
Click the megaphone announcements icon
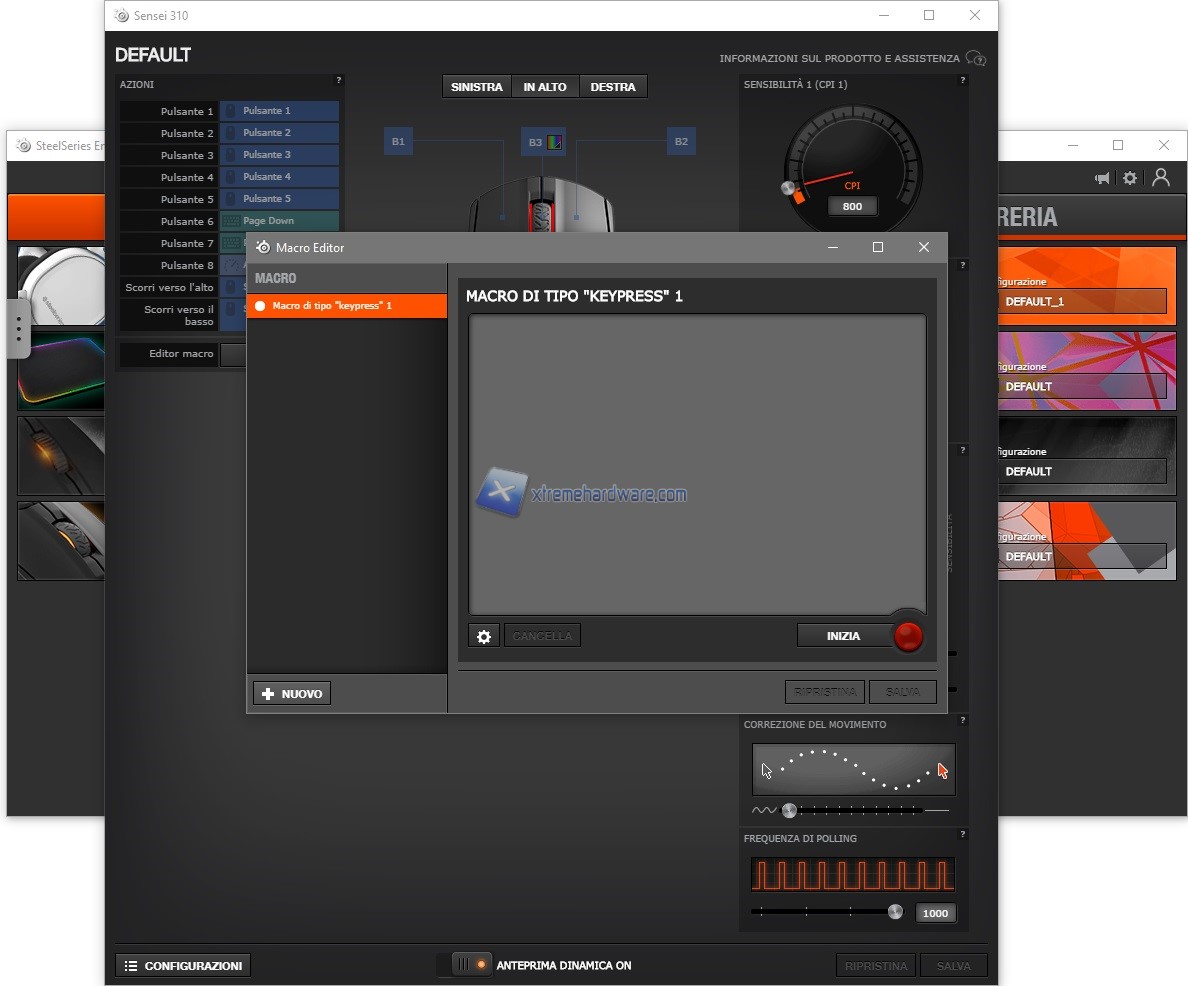pyautogui.click(x=1102, y=178)
